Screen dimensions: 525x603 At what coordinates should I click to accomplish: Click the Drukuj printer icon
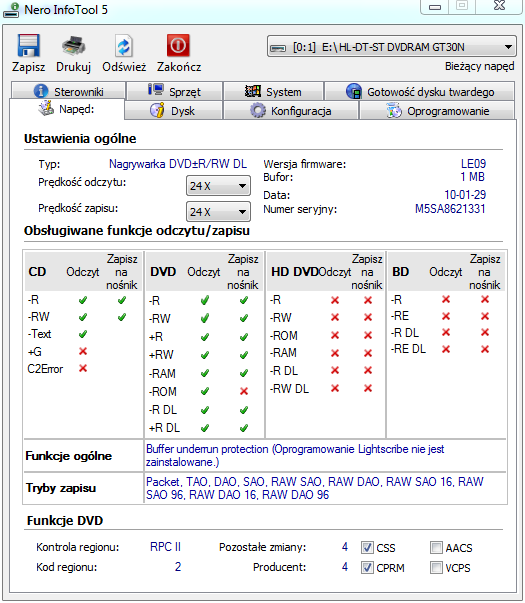[73, 45]
